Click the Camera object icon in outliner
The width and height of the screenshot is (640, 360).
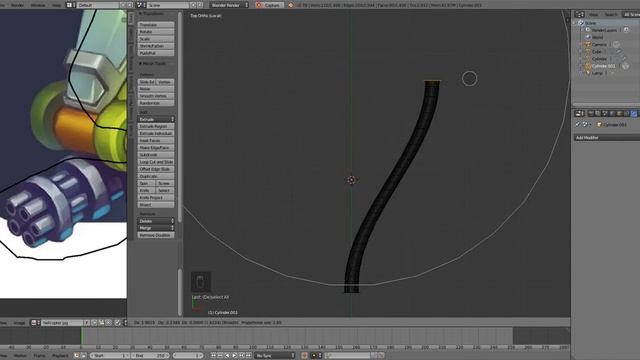[x=588, y=44]
